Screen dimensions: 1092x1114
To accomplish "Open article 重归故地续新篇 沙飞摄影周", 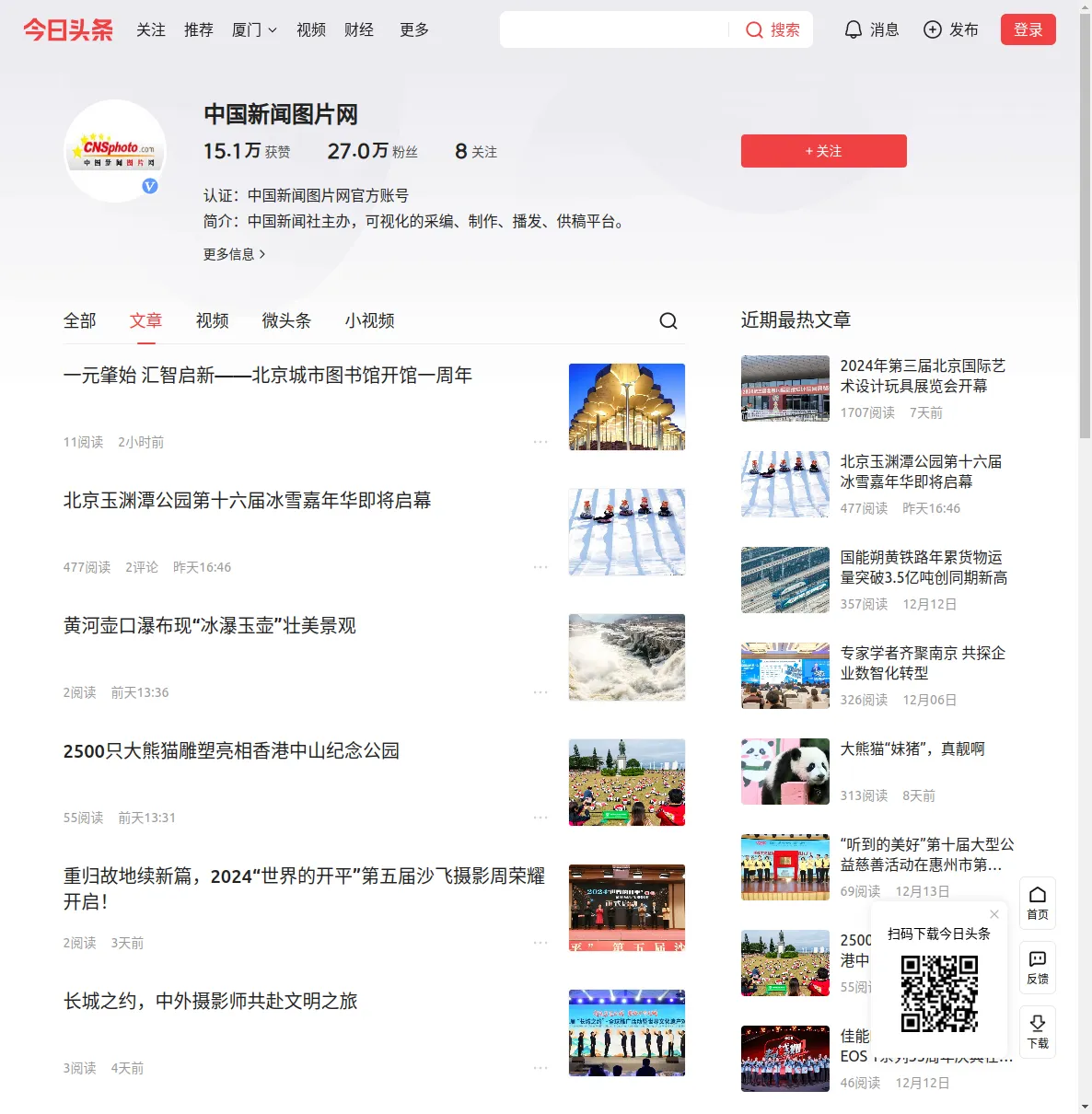I will coord(305,888).
